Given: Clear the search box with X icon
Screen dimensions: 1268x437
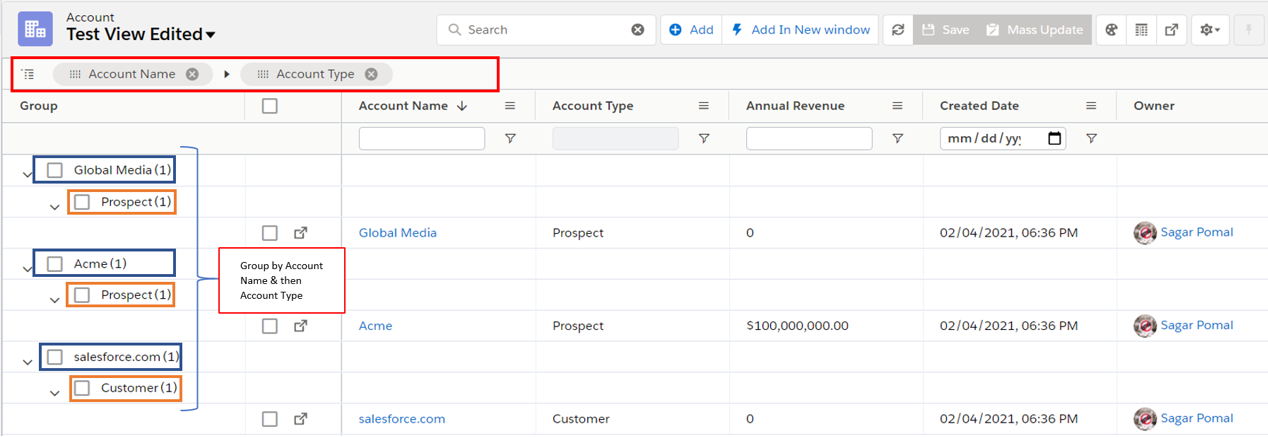Looking at the screenshot, I should click(637, 30).
